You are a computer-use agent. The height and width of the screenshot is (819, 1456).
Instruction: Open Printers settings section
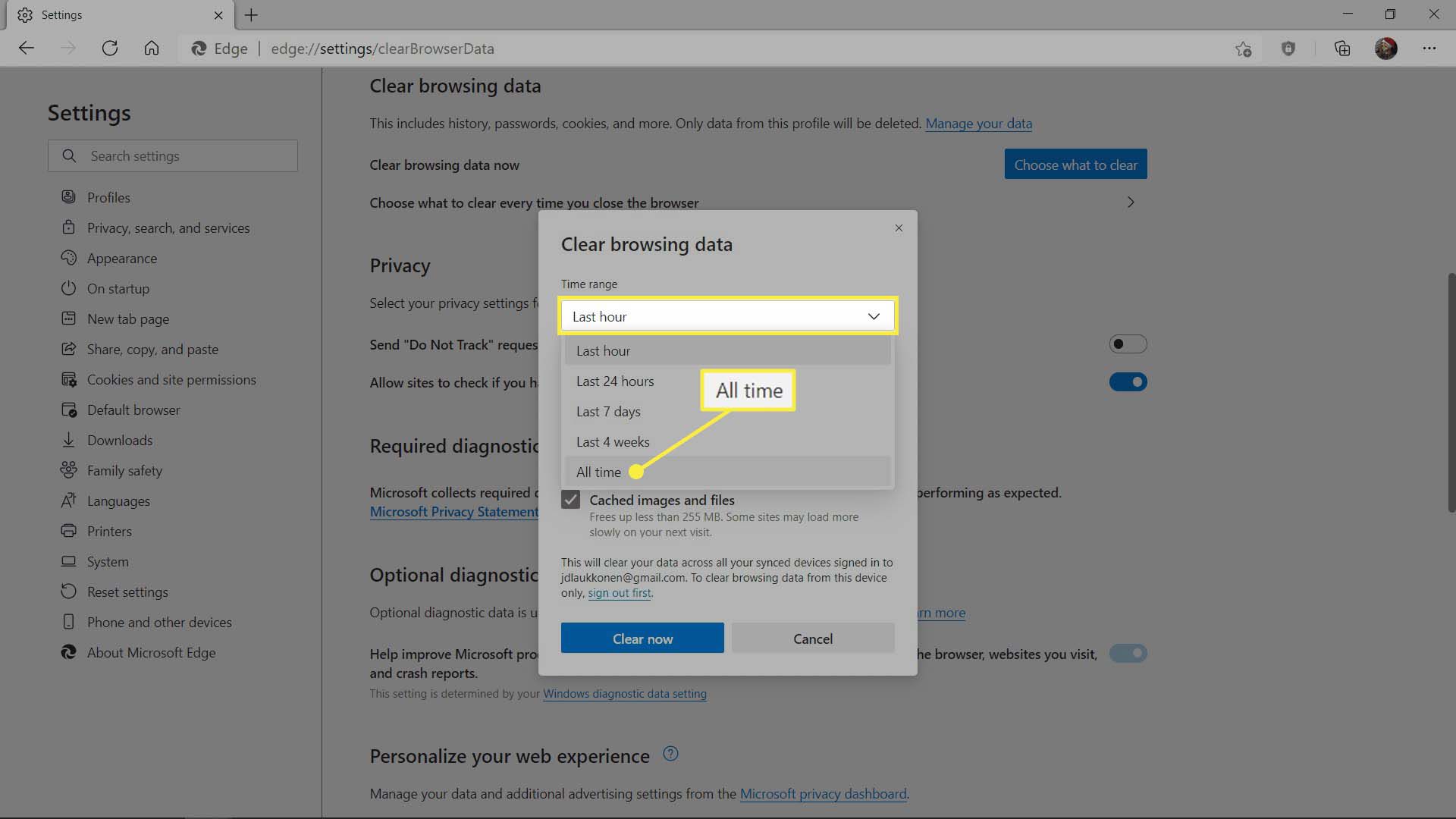pyautogui.click(x=109, y=532)
